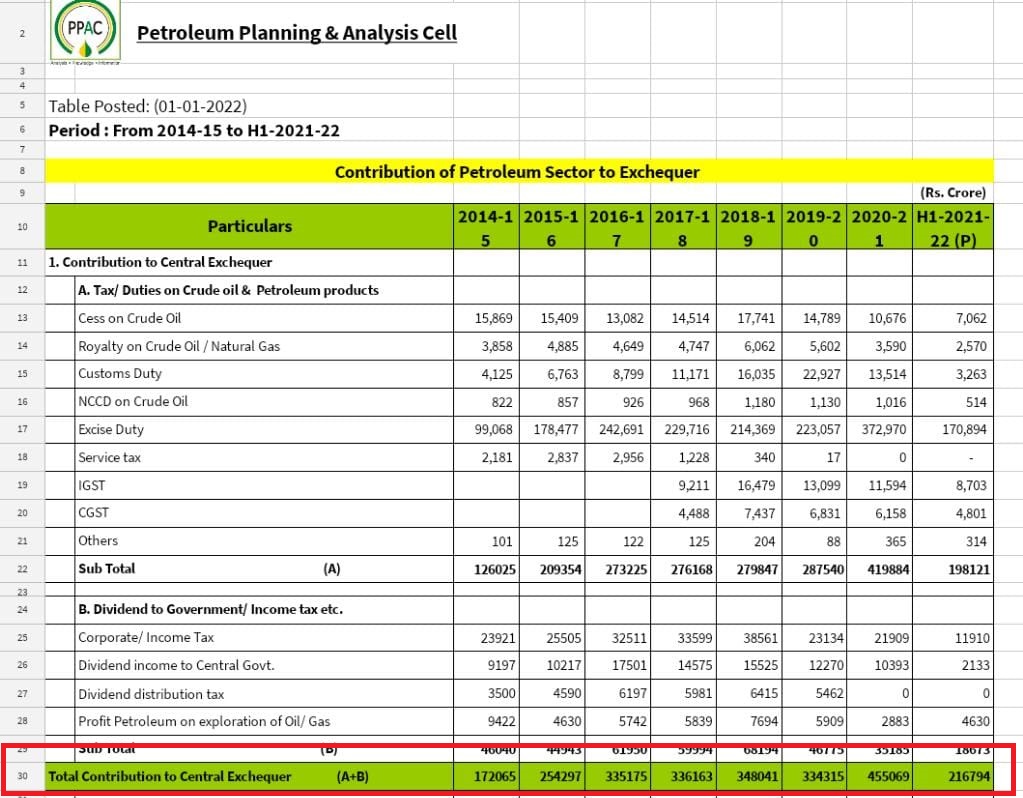Select 'Dividend income to Central Govt.' cell
This screenshot has height=798, width=1023.
[x=264, y=666]
